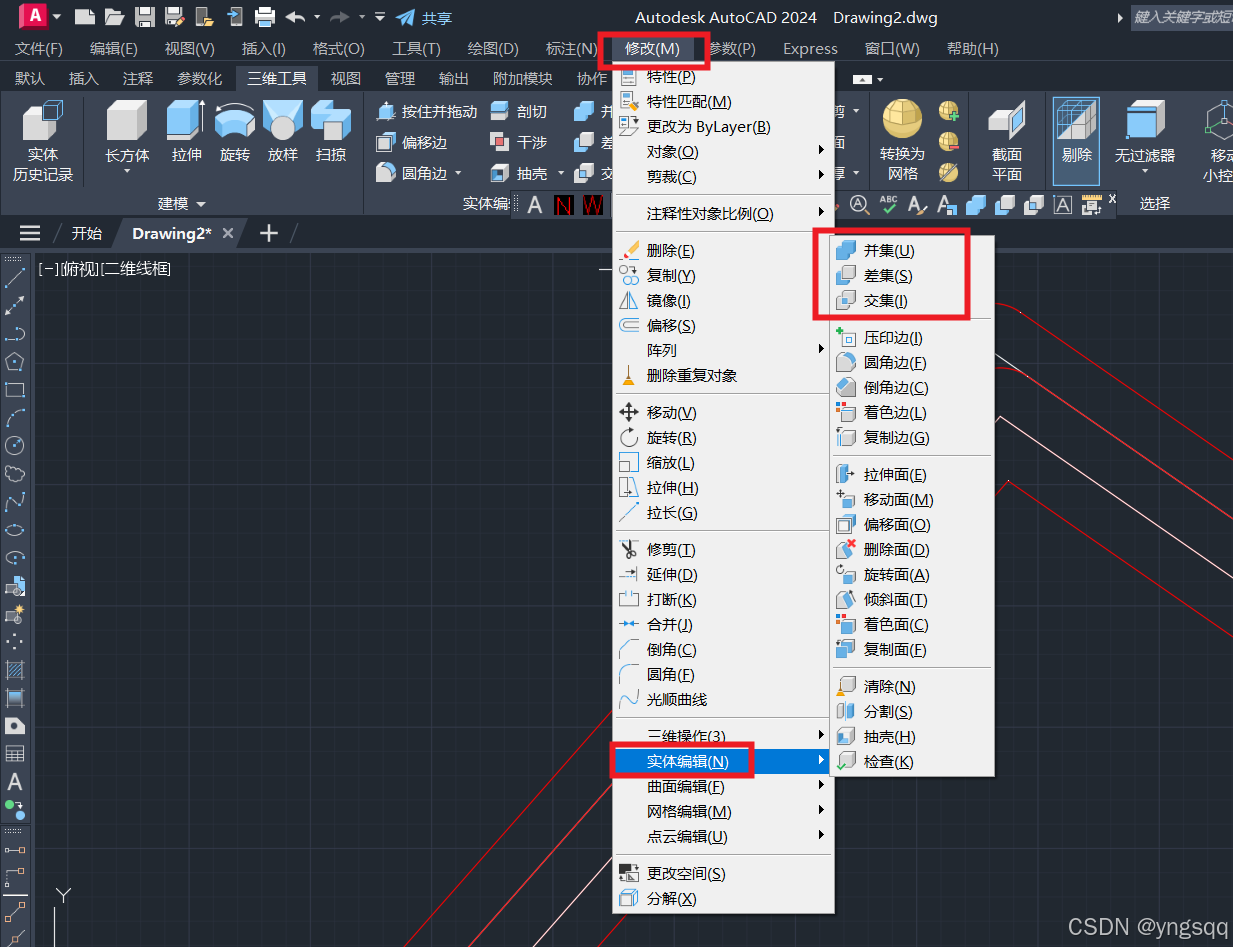Click the Top view (俯视) viewport label
Screen dimensions: 1233x947
[79, 269]
